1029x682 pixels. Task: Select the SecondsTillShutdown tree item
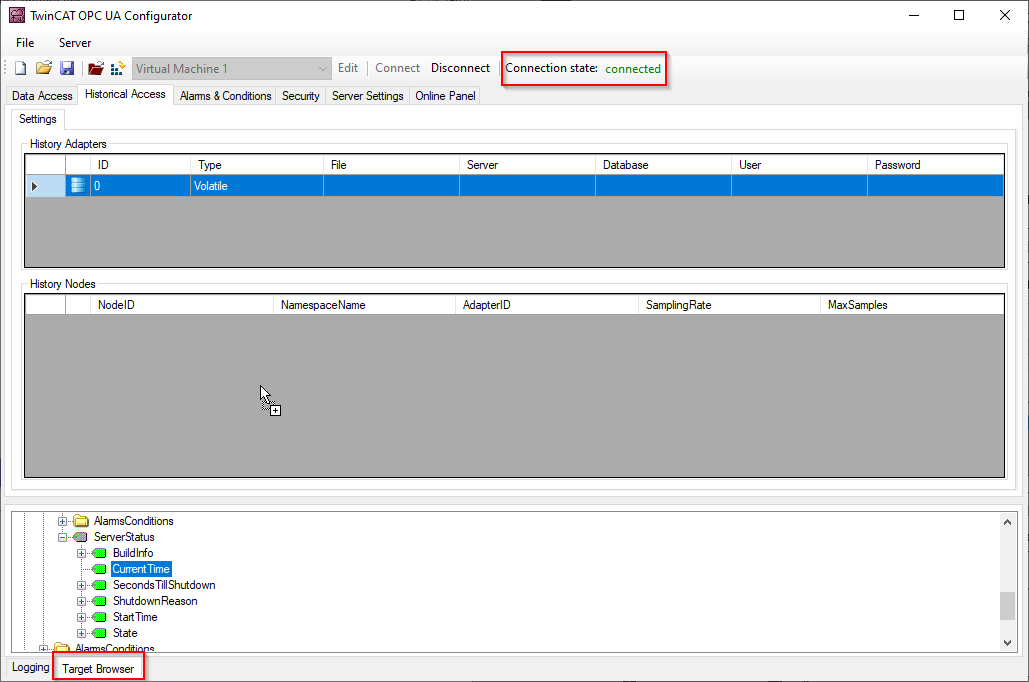click(164, 586)
